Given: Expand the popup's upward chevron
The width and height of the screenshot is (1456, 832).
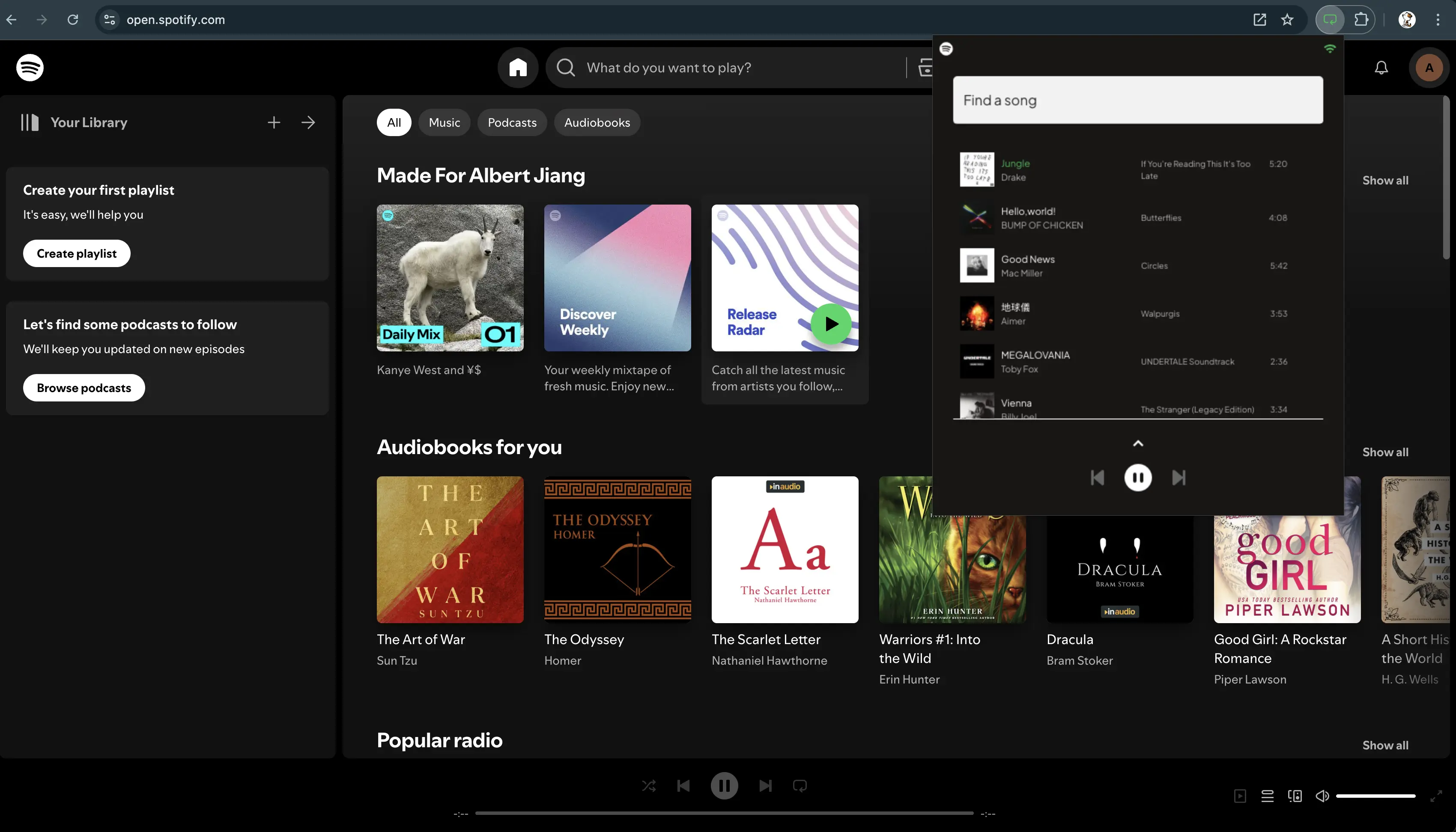Looking at the screenshot, I should [1137, 443].
